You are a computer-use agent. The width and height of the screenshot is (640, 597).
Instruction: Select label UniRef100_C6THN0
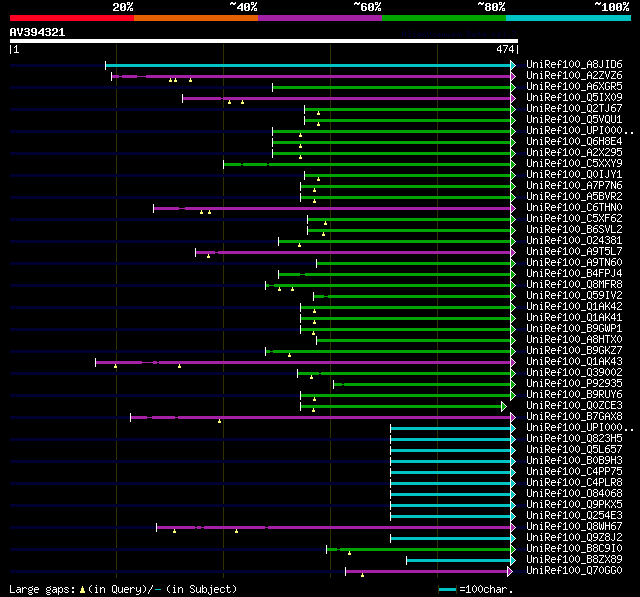coord(574,208)
